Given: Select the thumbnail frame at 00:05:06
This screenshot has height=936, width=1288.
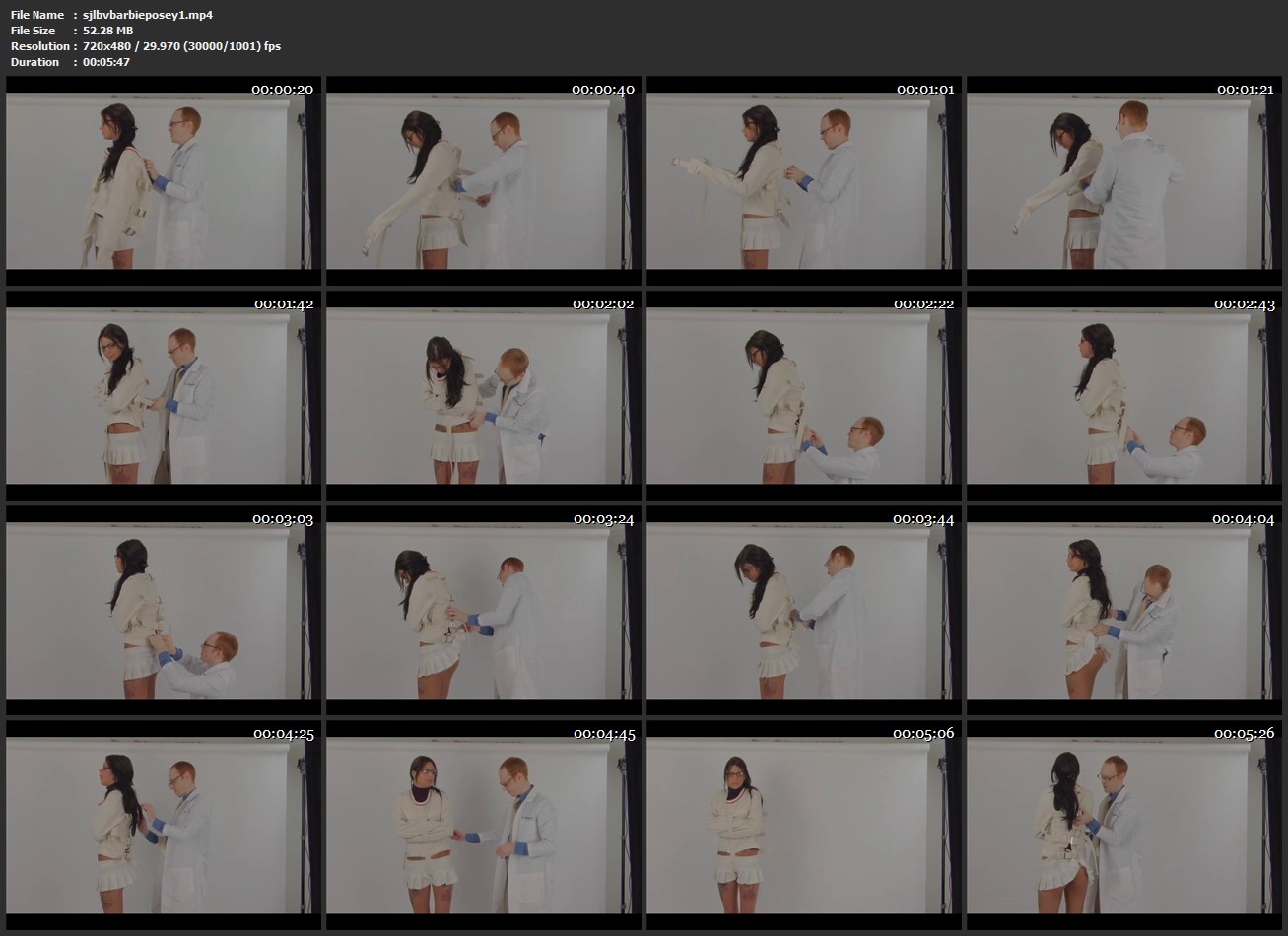Looking at the screenshot, I should (x=804, y=826).
